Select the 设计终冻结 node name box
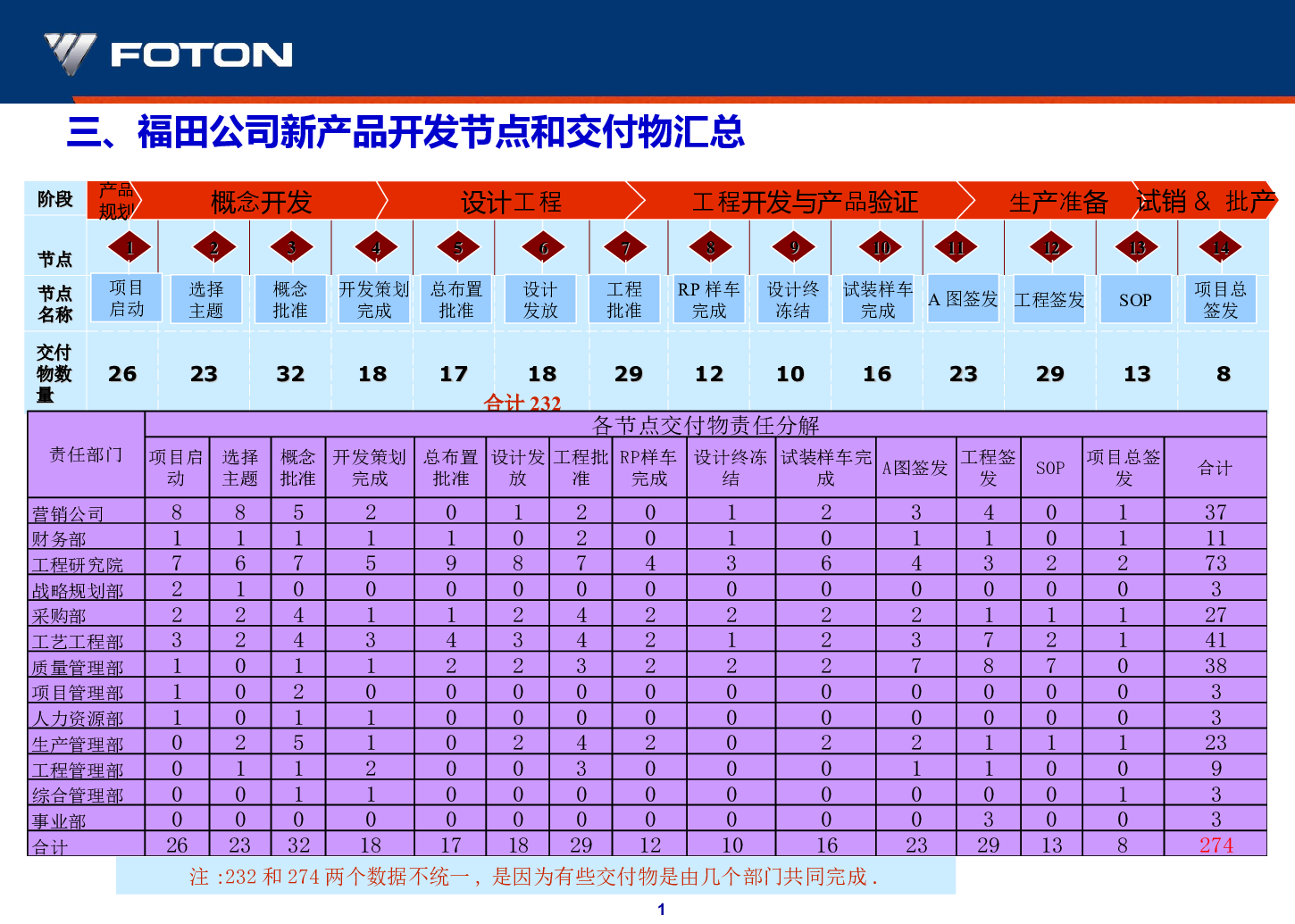 tap(793, 299)
